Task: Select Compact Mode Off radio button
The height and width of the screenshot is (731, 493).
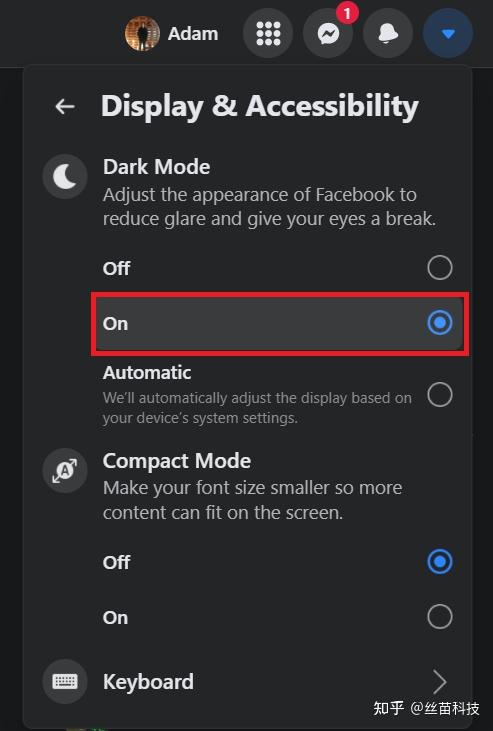Action: click(x=440, y=561)
